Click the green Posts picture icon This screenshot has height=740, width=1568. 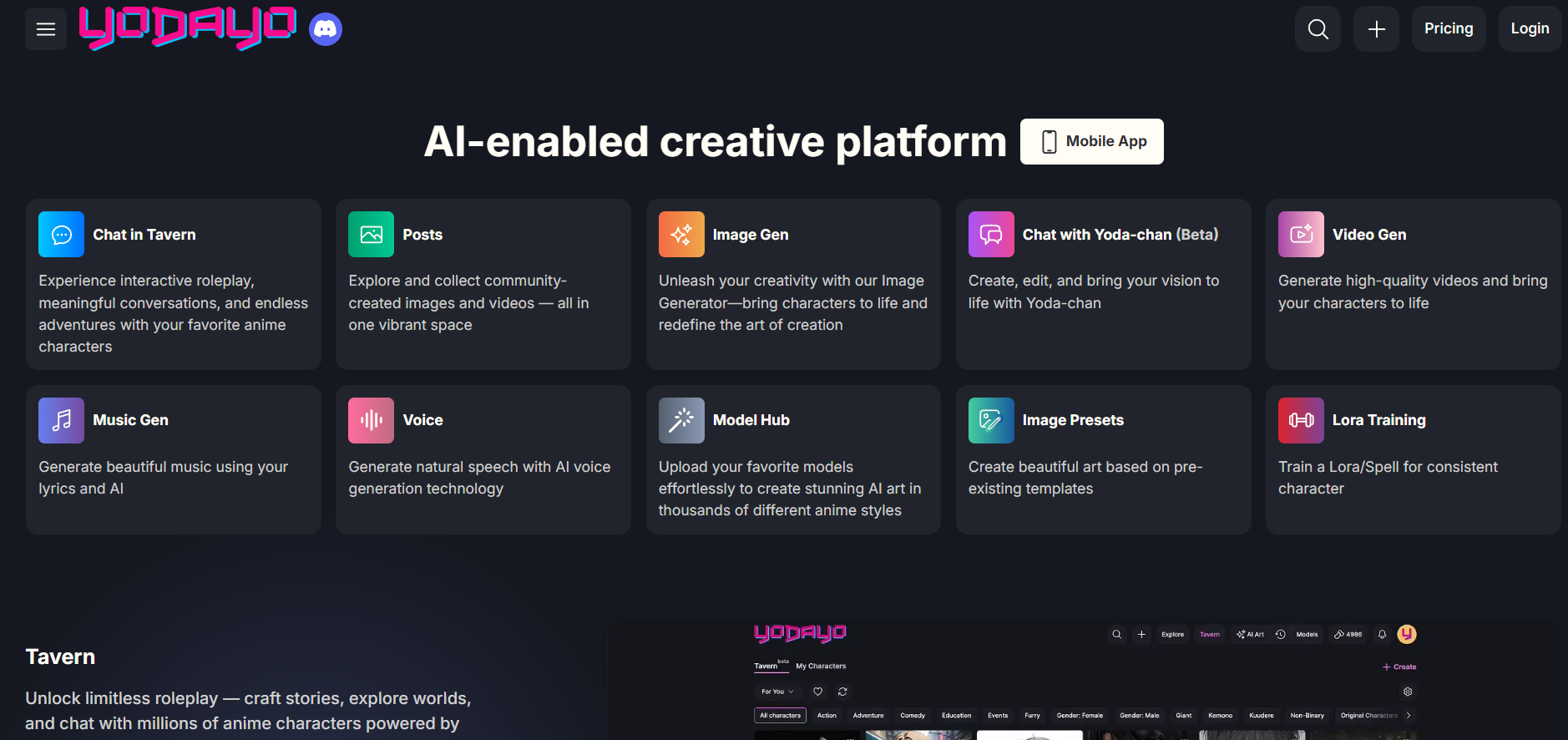point(372,235)
